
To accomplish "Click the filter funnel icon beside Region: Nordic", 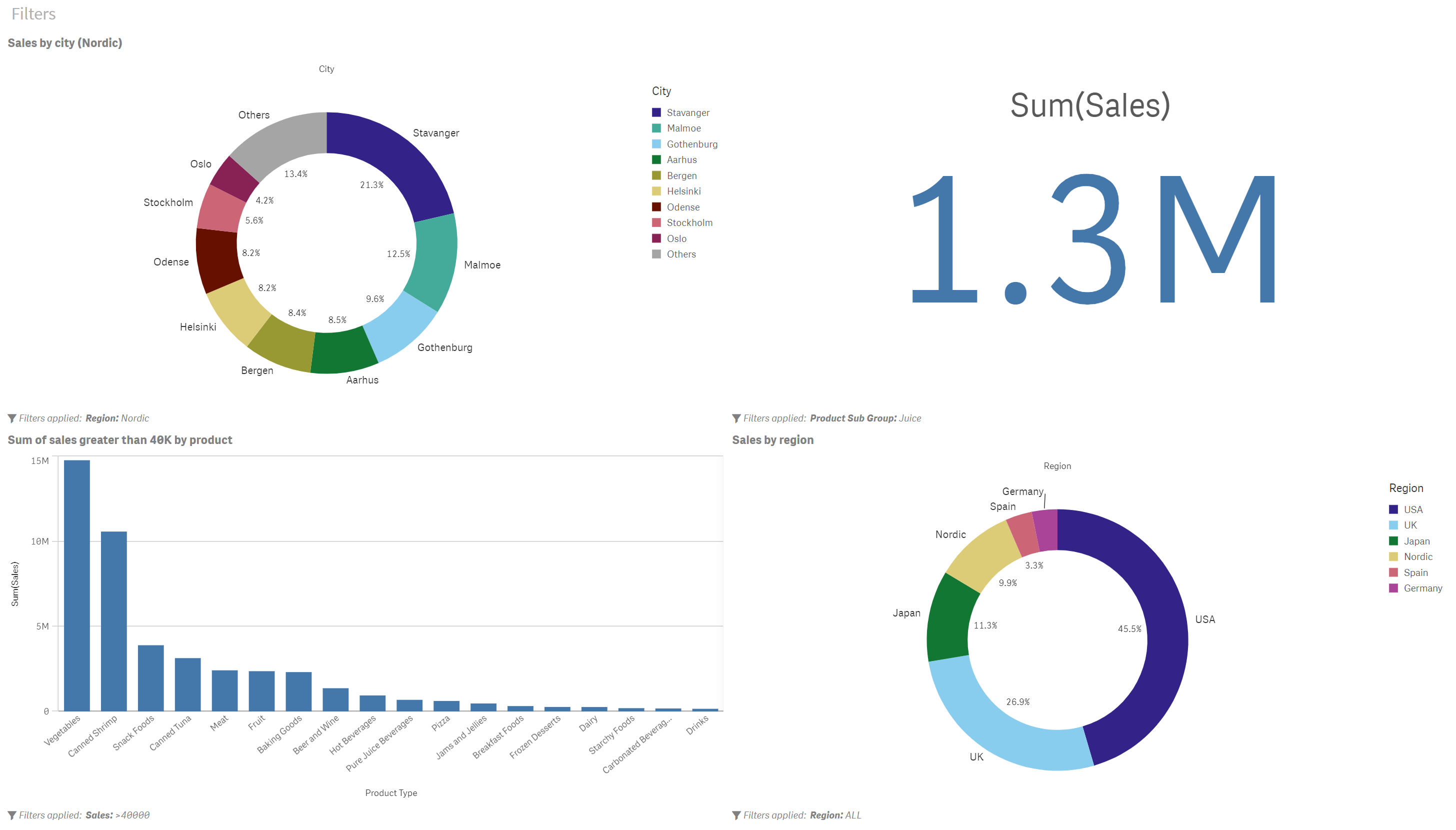I will 11,418.
